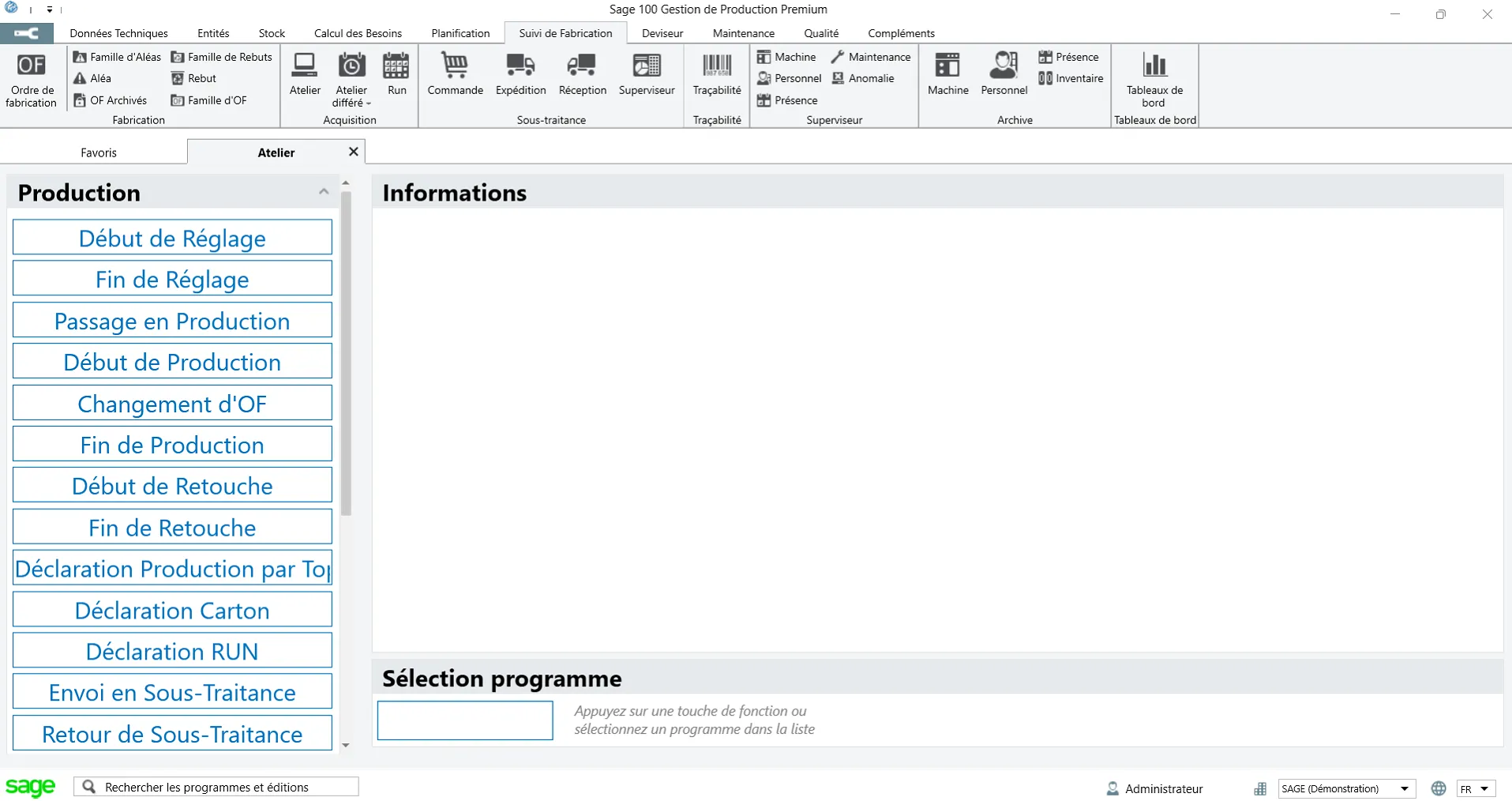
Task: Click the Déclaration RUN button
Action: click(x=172, y=651)
